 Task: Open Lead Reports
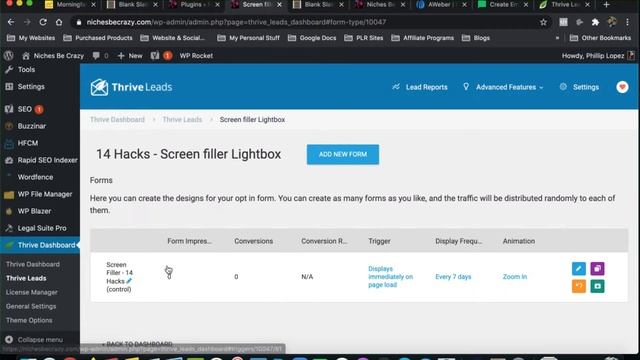(420, 87)
